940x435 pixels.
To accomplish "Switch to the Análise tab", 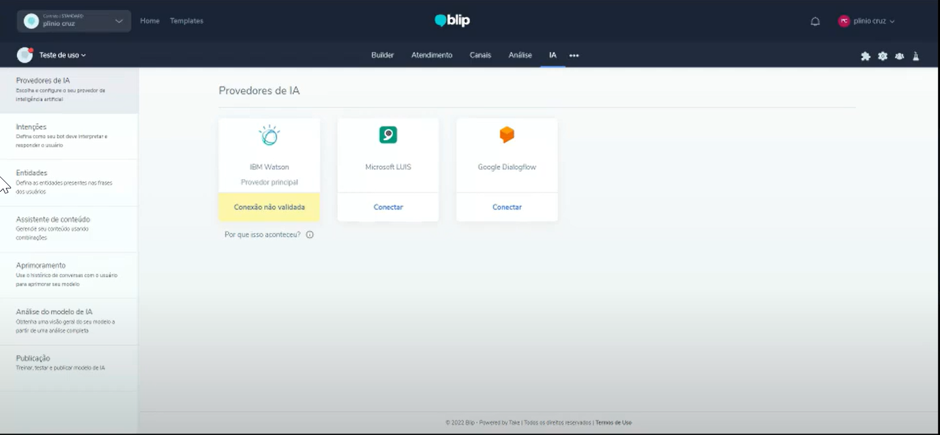I will pyautogui.click(x=520, y=55).
